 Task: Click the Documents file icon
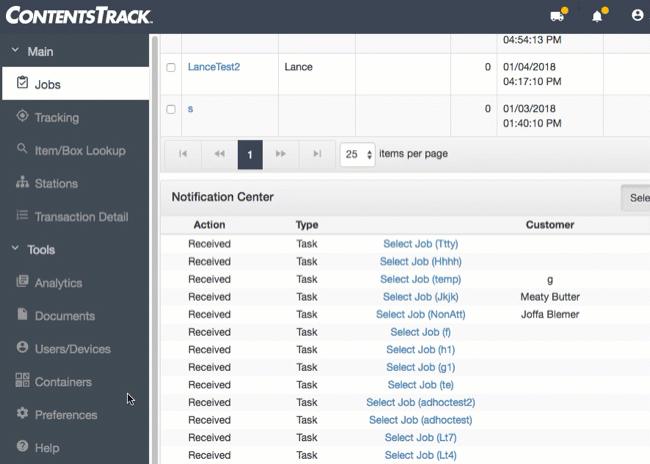(22, 314)
